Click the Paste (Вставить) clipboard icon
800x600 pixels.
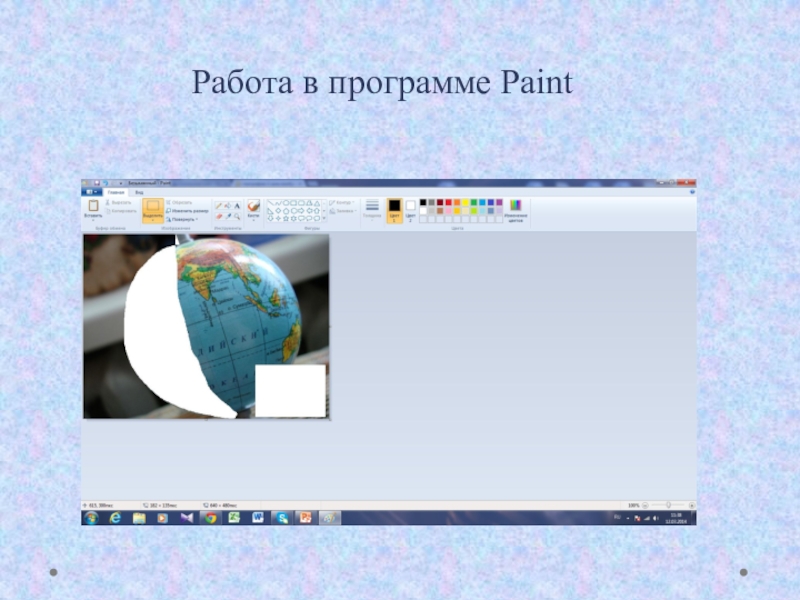pyautogui.click(x=93, y=206)
